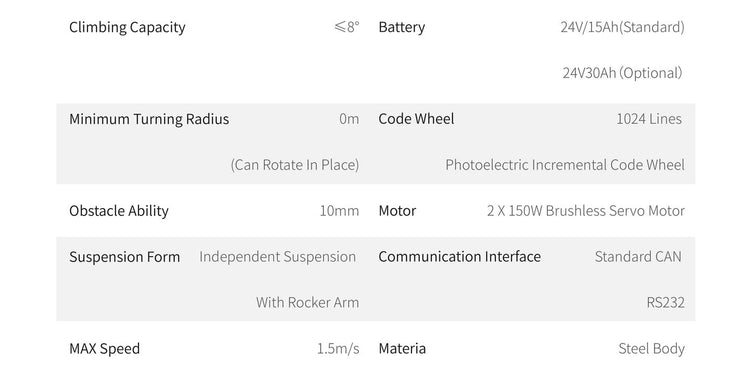Click the Minimum Turning Radius label
Image resolution: width=750 pixels, height=378 pixels.
tap(149, 120)
